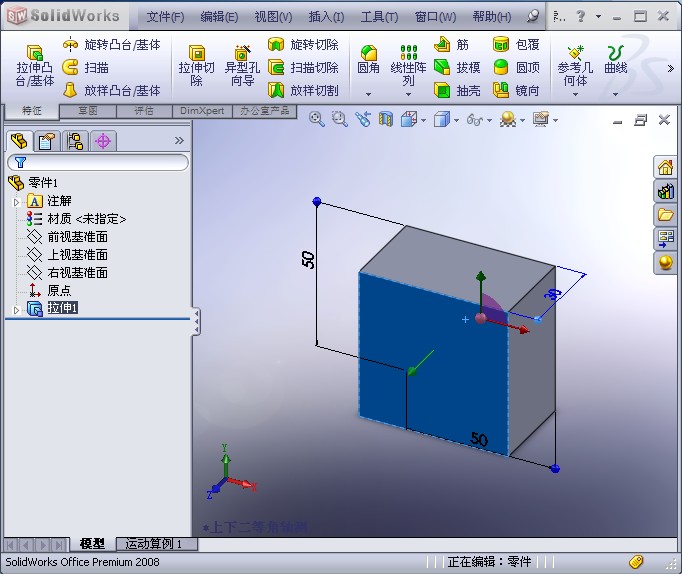Click the Previous View icon
Viewport: 682px width, 574px height.
[x=362, y=119]
